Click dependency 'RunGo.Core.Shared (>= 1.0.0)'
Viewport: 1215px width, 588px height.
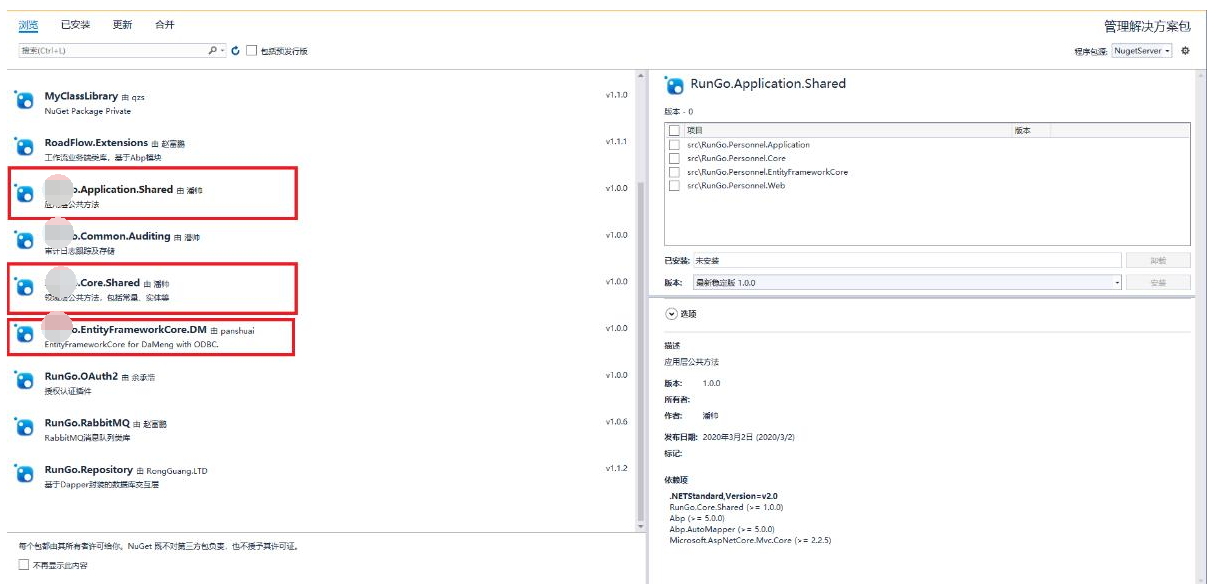[726, 507]
